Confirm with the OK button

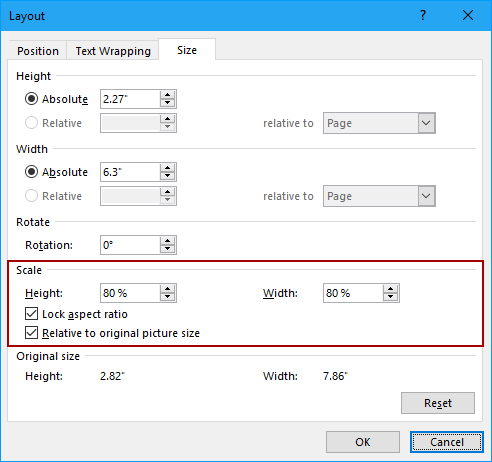pyautogui.click(x=363, y=442)
